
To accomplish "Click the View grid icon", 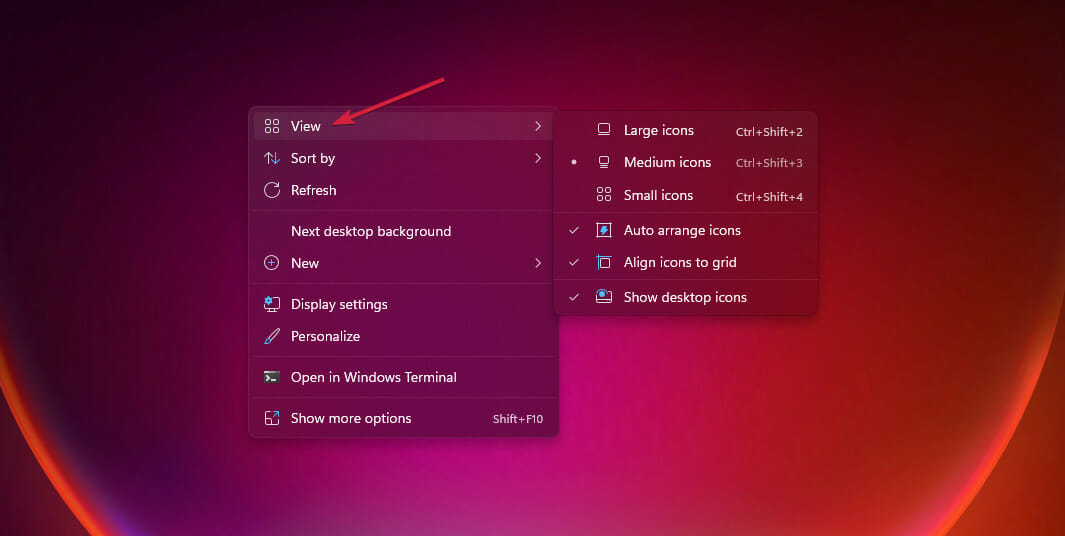I will tap(272, 126).
